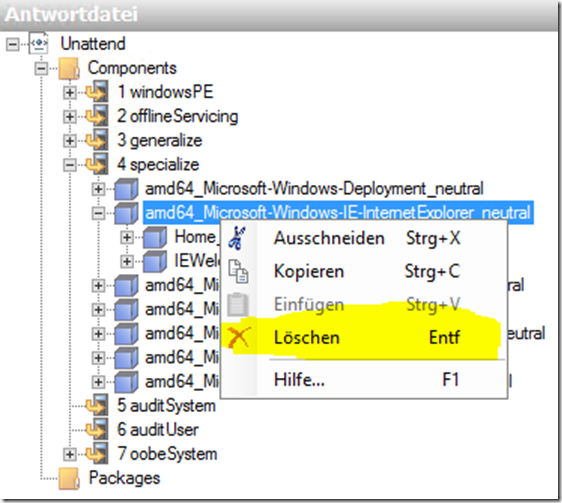Expand the 7 oobeSystem node

coord(70,454)
